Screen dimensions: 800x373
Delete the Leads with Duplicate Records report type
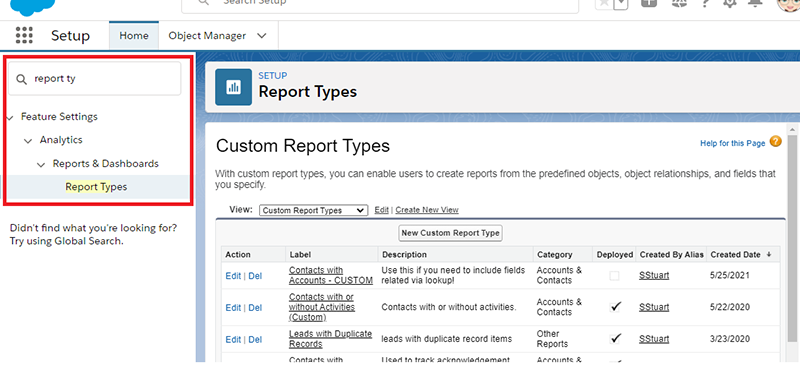[x=255, y=339]
